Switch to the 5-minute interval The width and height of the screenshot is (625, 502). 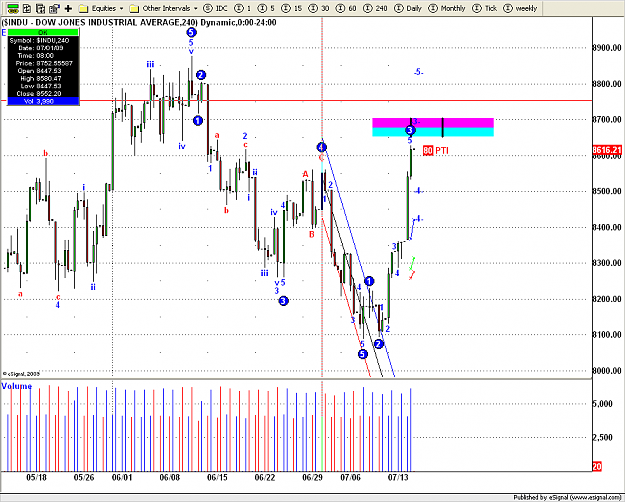click(266, 8)
